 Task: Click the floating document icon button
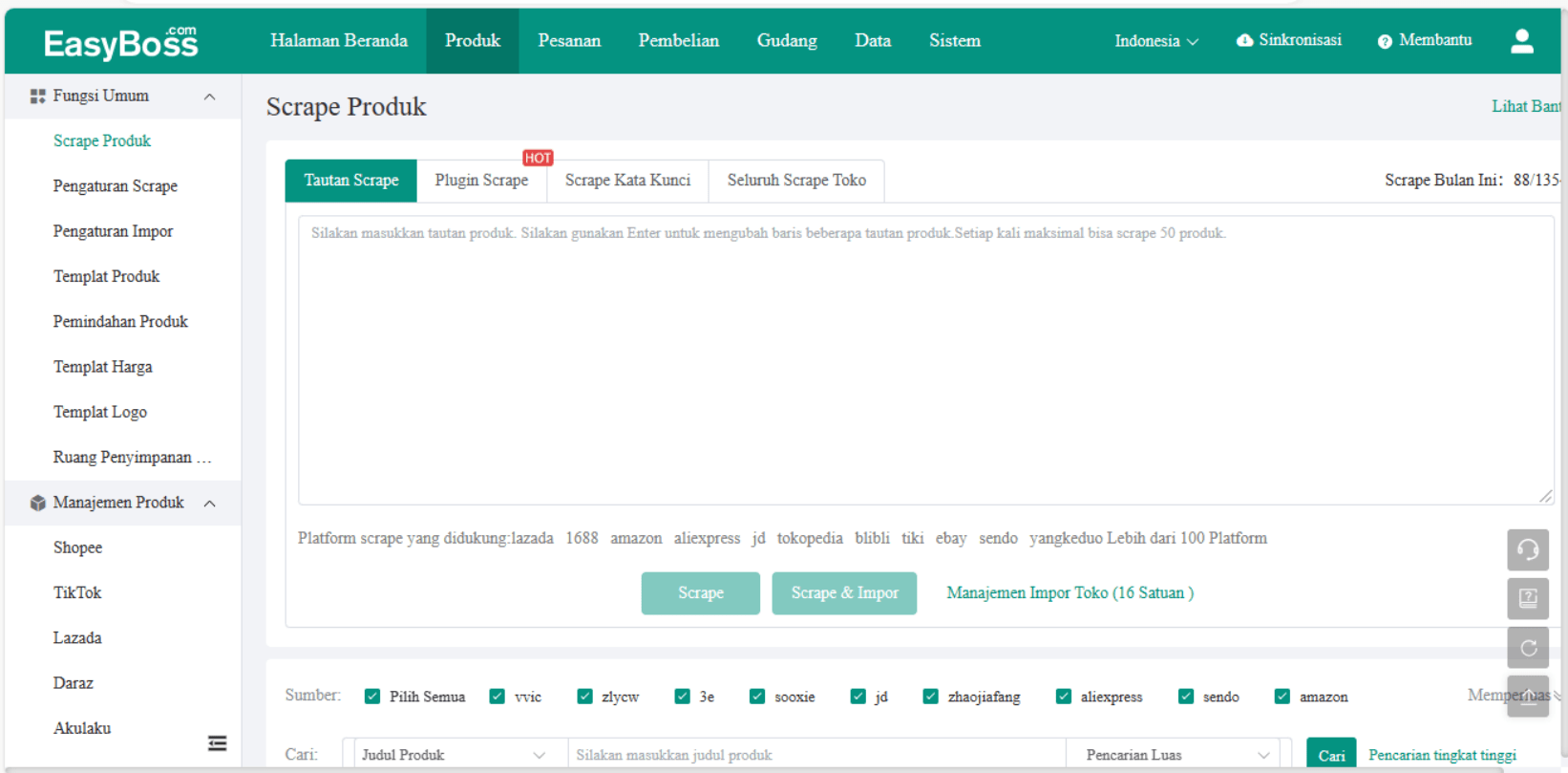[1528, 599]
